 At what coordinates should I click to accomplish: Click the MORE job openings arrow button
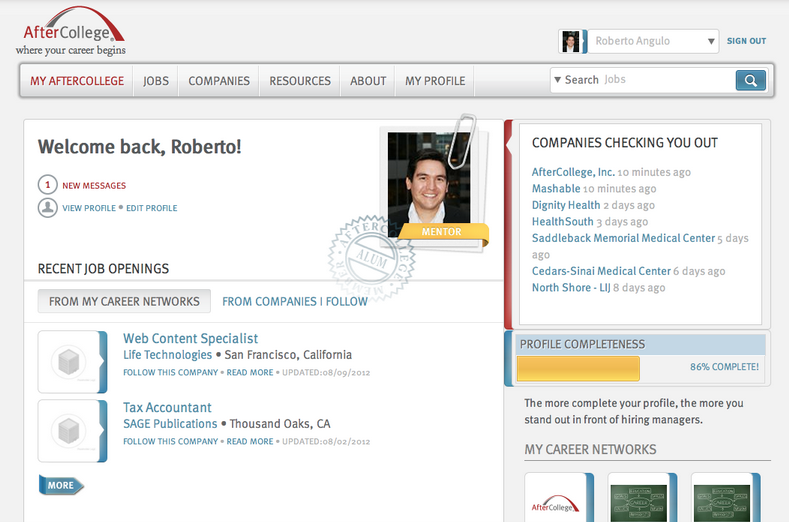(x=61, y=486)
